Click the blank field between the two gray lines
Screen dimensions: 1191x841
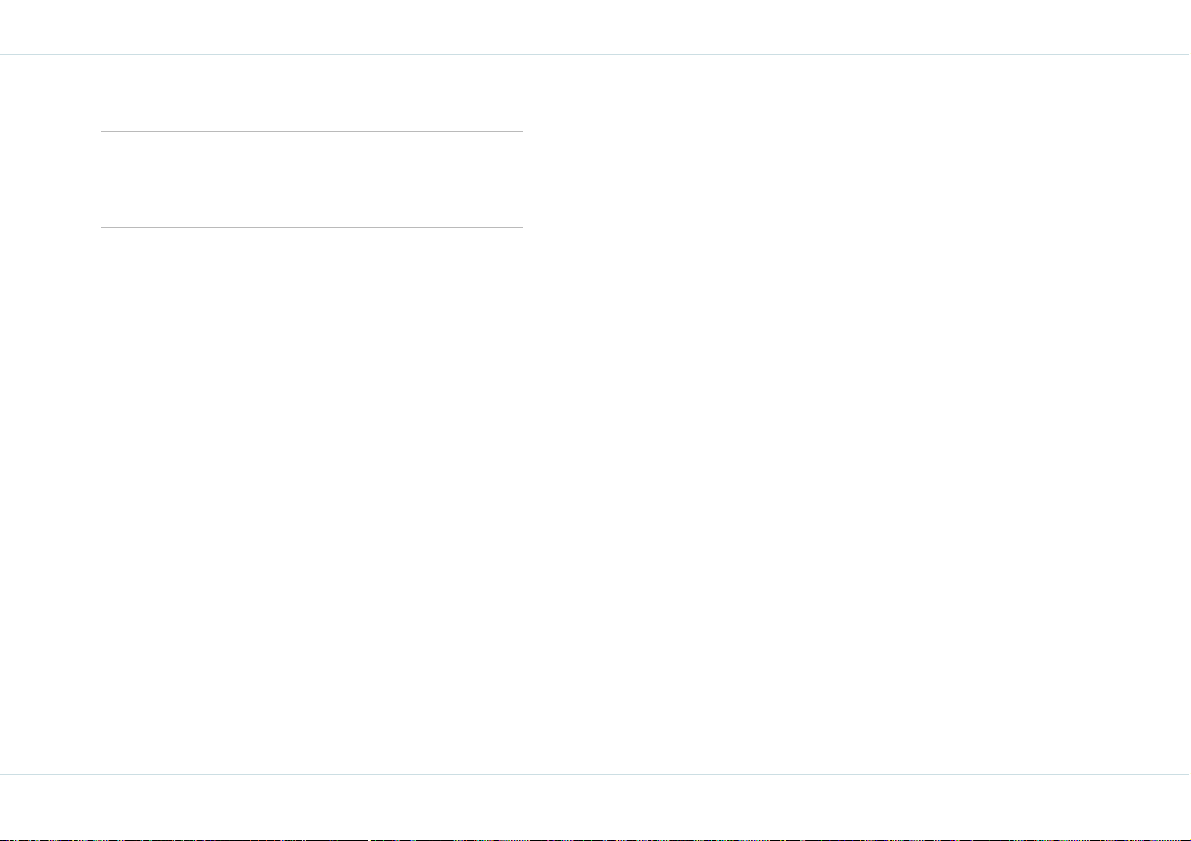click(x=312, y=179)
